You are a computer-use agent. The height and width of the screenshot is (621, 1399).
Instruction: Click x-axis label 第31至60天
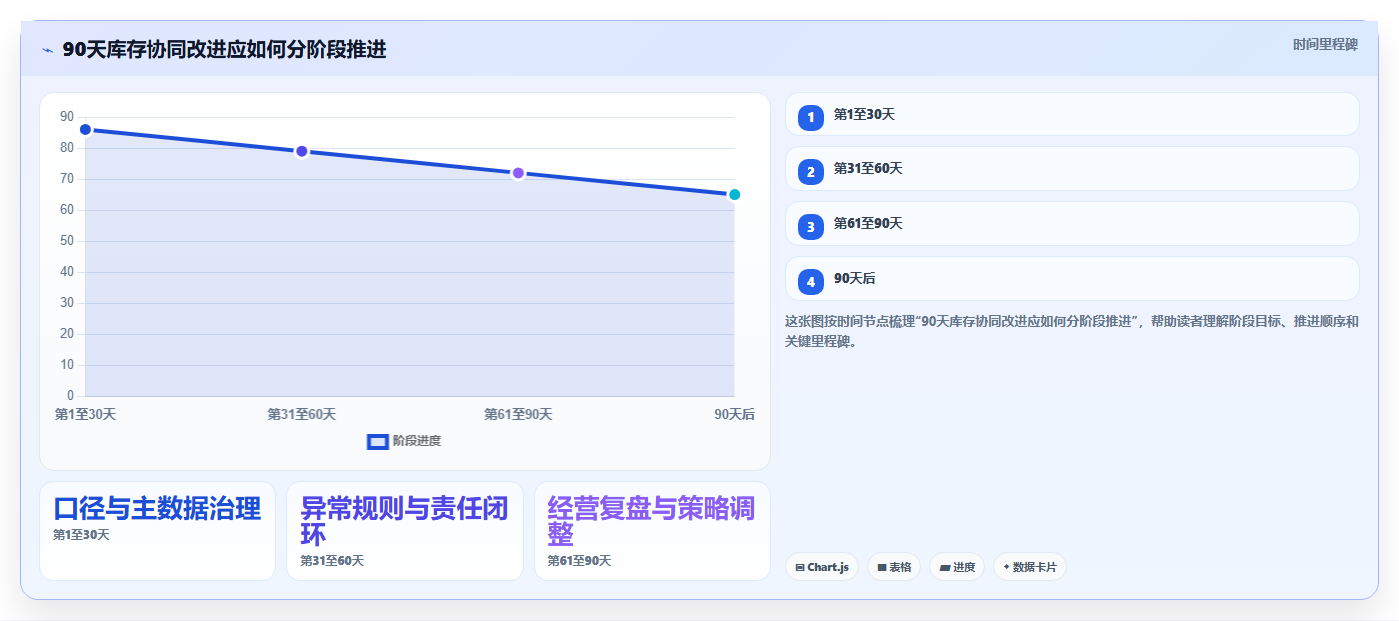(x=301, y=414)
